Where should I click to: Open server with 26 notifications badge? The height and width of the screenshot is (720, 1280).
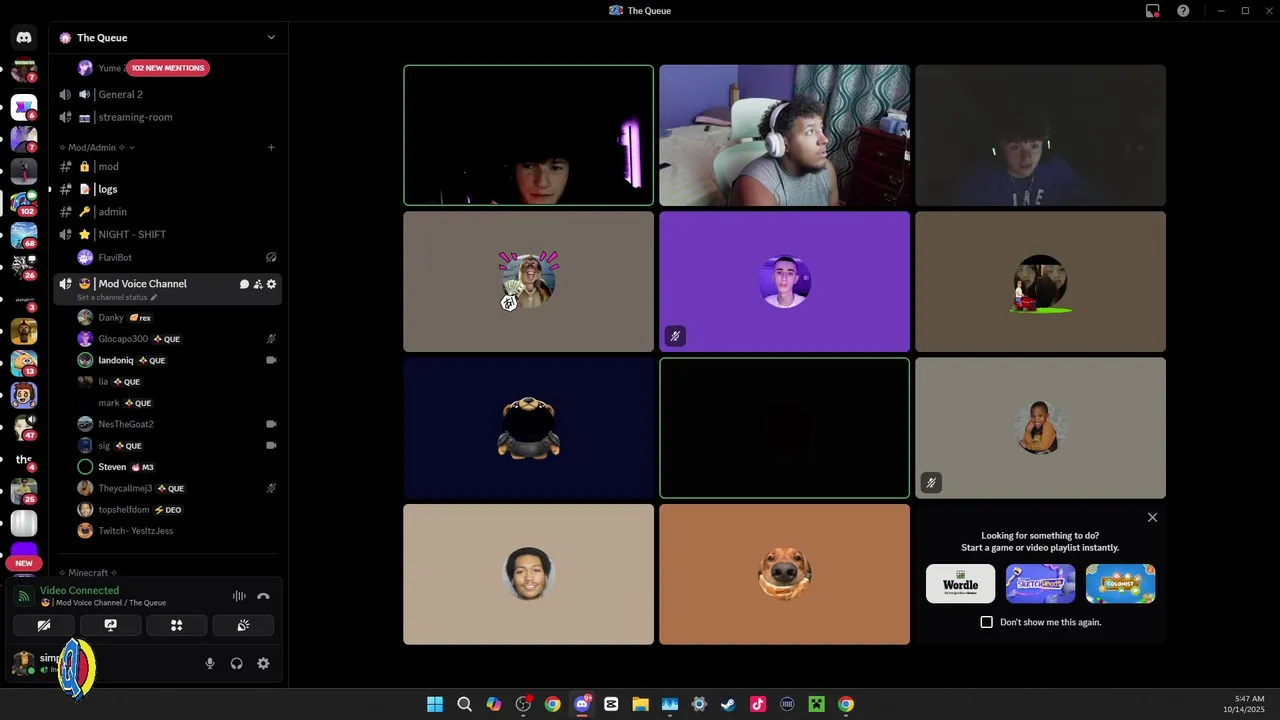coord(24,266)
